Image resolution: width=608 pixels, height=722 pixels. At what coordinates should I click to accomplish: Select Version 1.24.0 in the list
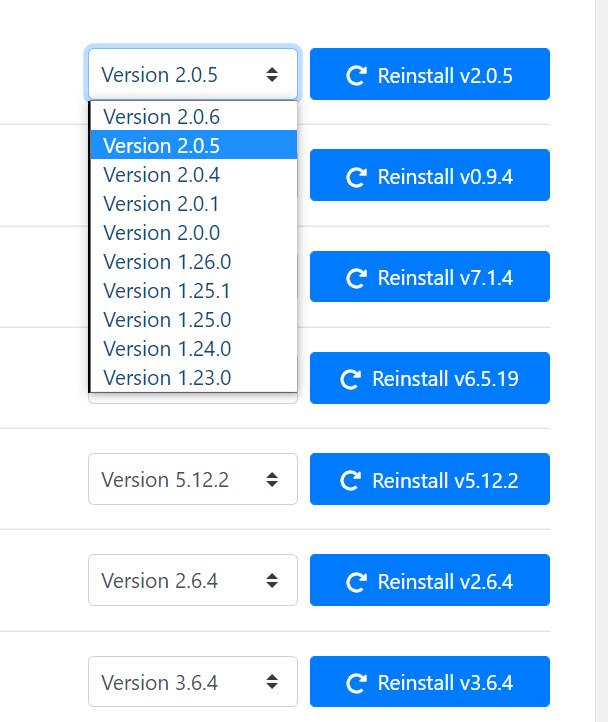click(x=193, y=349)
